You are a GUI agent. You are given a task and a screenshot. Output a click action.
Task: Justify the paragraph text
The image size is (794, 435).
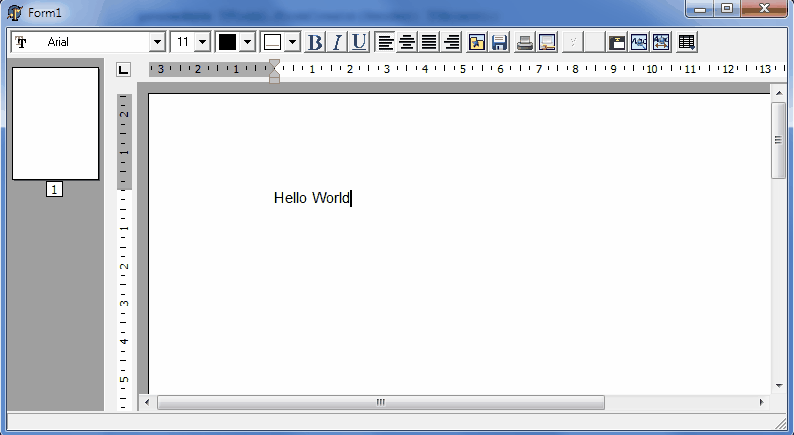click(x=429, y=42)
